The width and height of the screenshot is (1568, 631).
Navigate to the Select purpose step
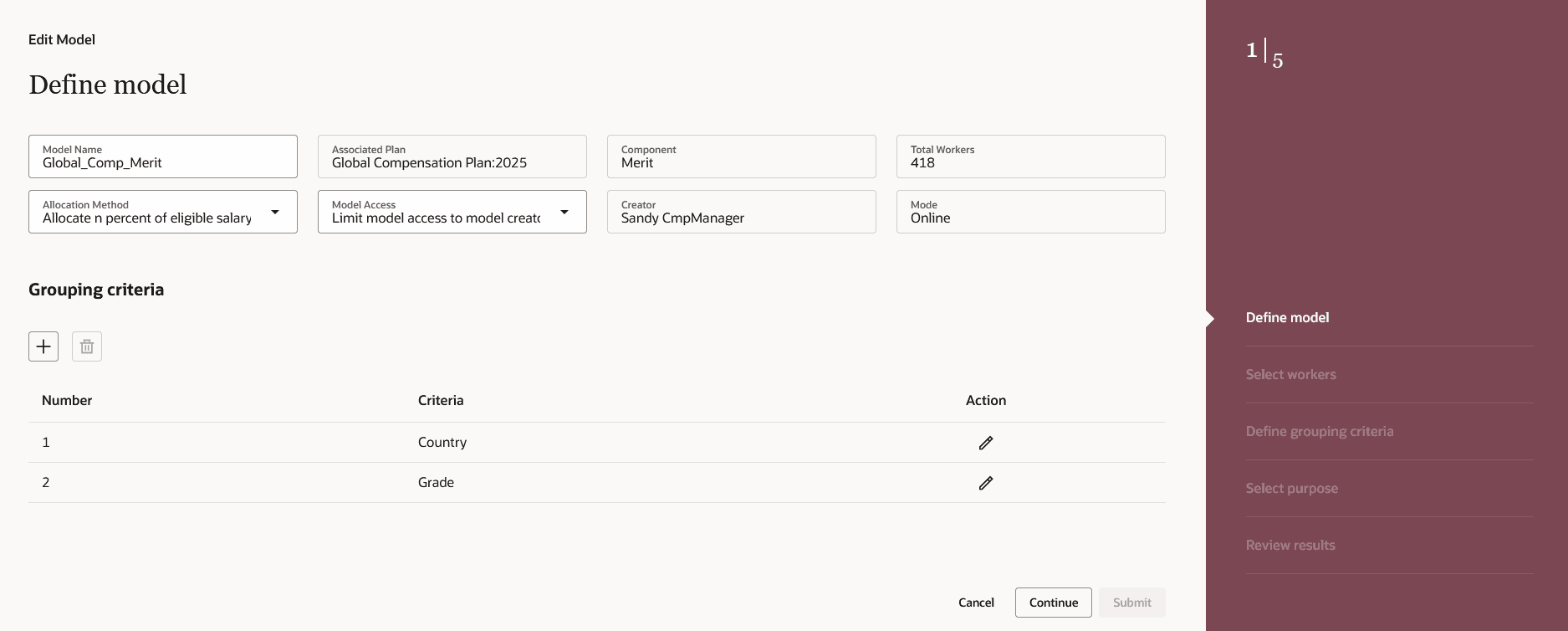pos(1291,489)
